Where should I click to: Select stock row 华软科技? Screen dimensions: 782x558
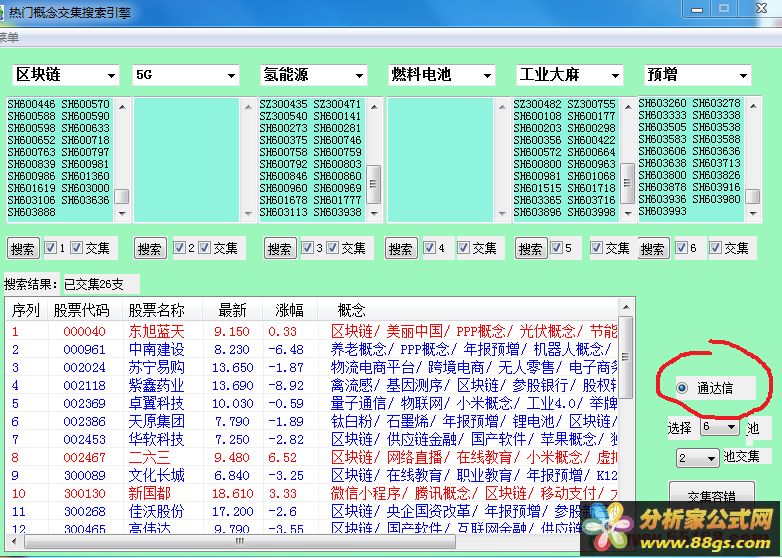click(x=312, y=439)
